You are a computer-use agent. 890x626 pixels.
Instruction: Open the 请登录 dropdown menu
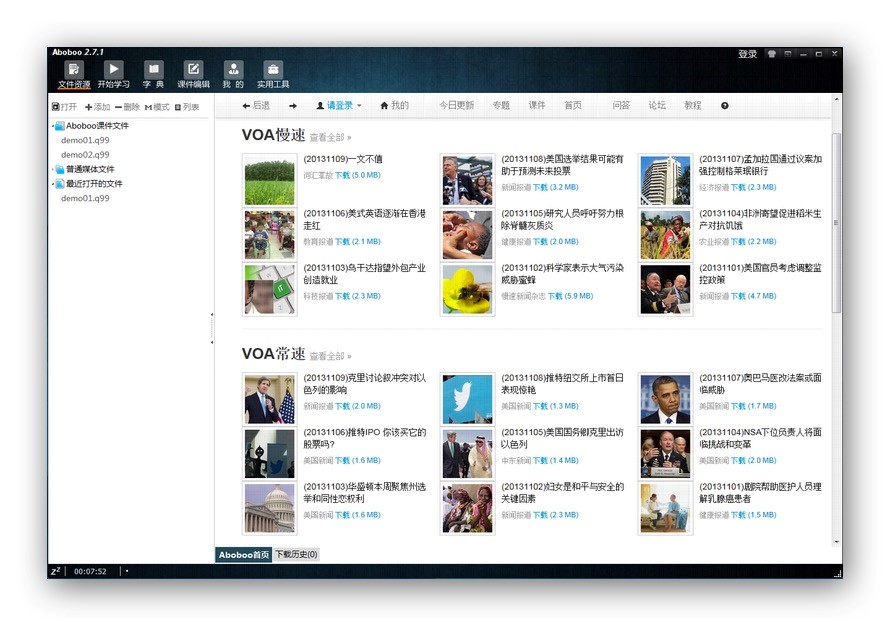click(x=339, y=106)
